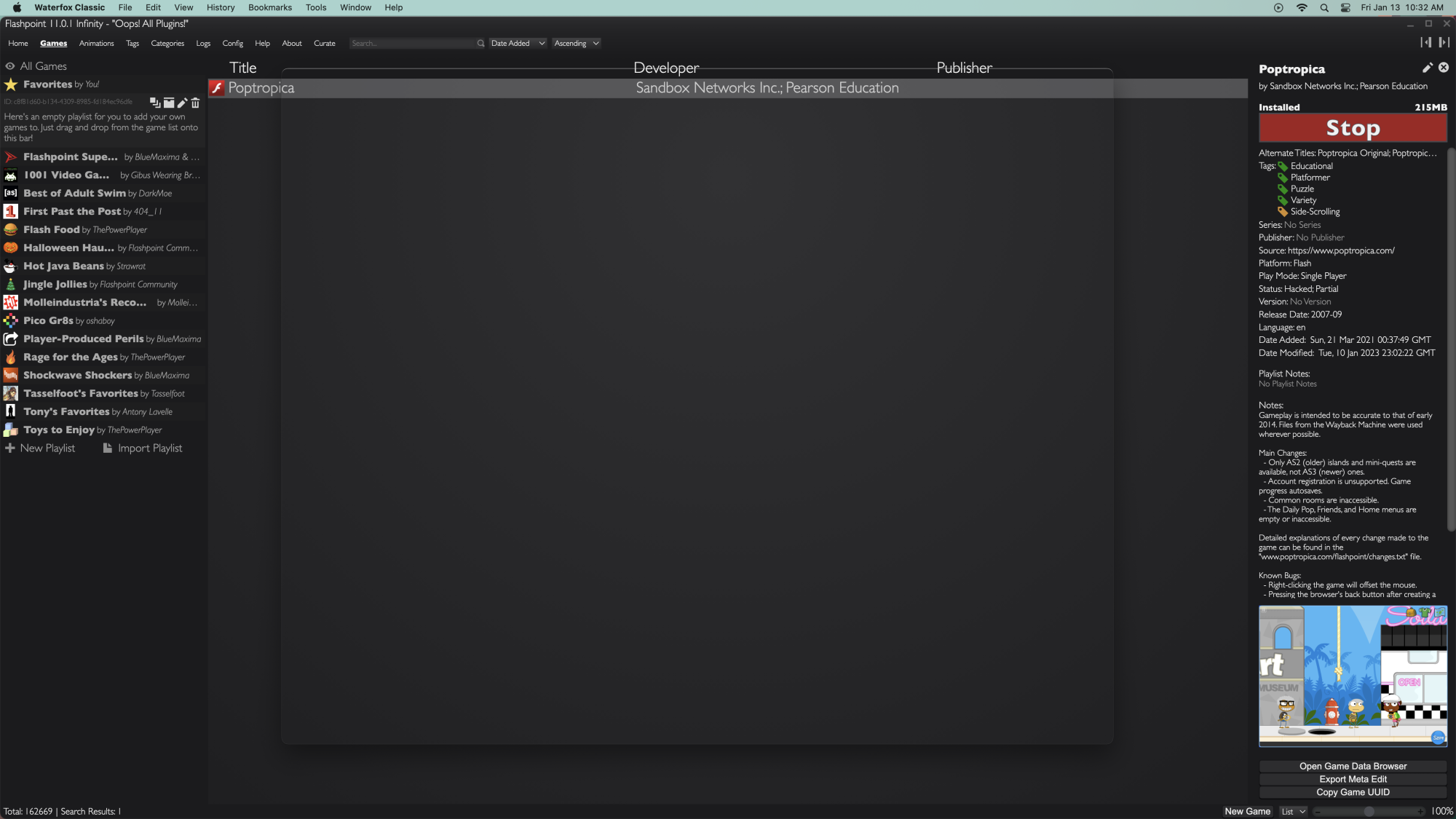Toggle All Games visibility eye icon

point(9,66)
